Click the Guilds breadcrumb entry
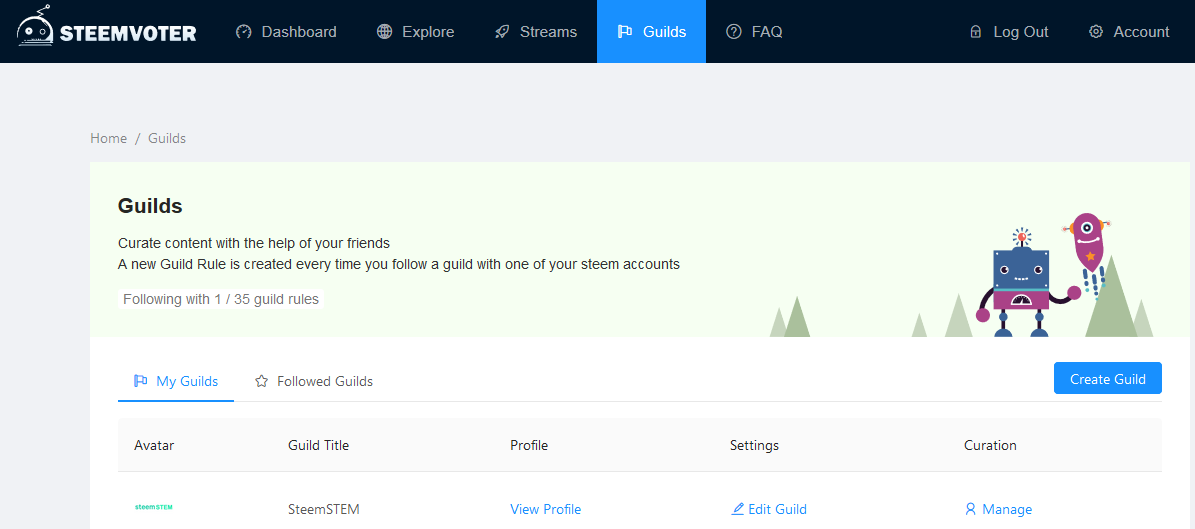 point(167,138)
